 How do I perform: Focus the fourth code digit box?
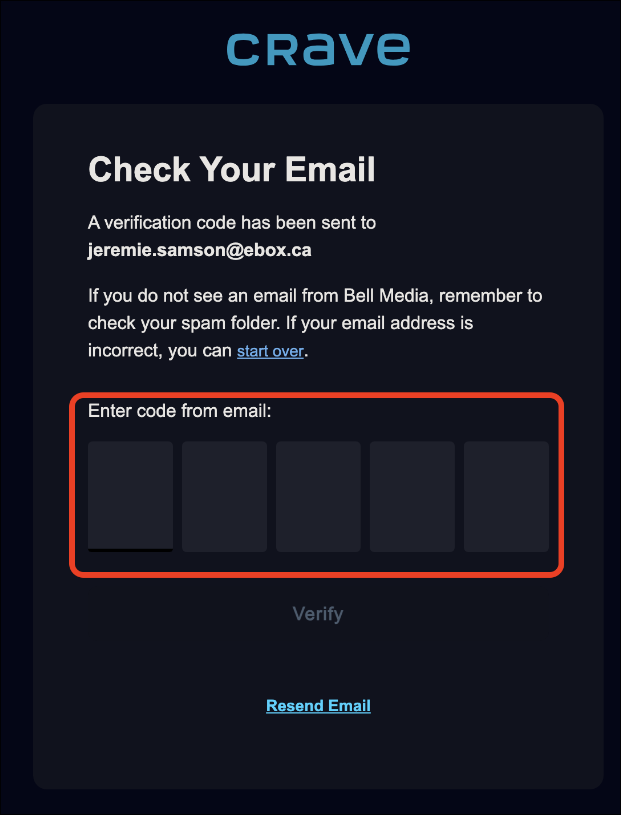412,496
